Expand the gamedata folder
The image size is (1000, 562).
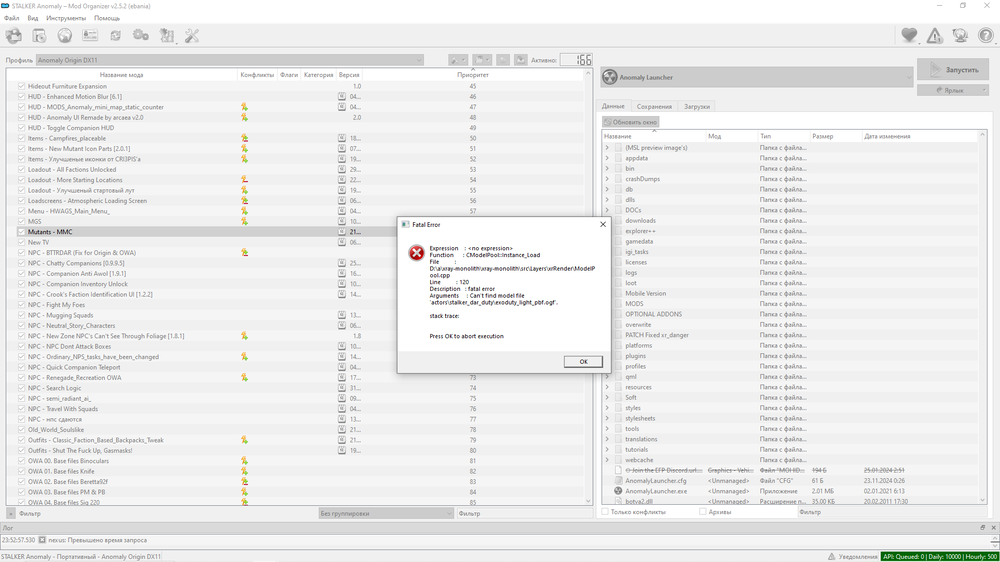point(607,242)
